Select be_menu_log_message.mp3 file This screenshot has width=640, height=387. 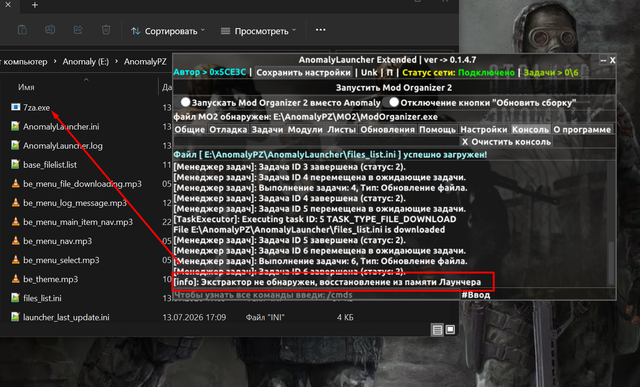[x=75, y=203]
